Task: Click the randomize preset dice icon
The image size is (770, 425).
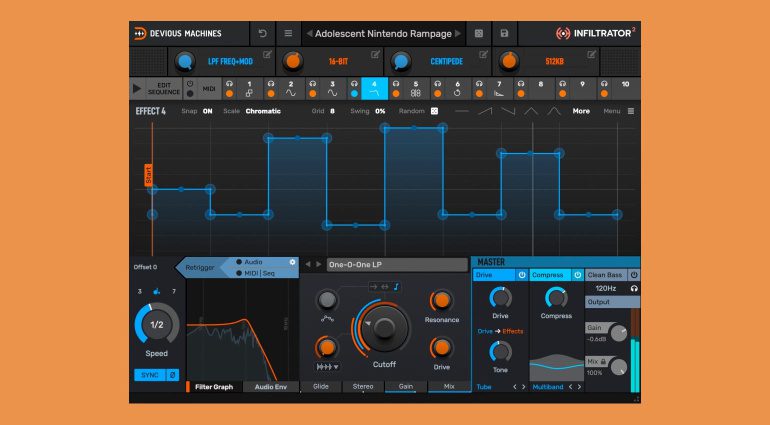Action: coord(479,33)
